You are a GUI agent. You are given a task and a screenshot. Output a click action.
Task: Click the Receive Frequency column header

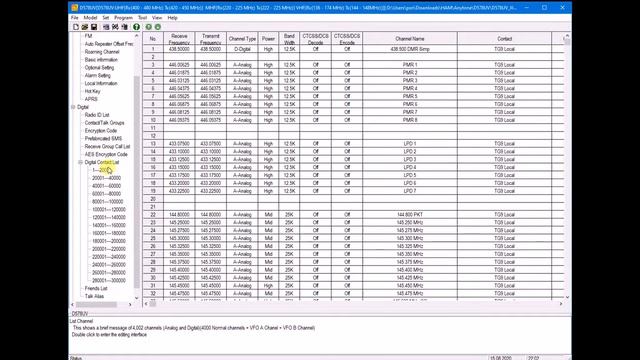pyautogui.click(x=179, y=39)
